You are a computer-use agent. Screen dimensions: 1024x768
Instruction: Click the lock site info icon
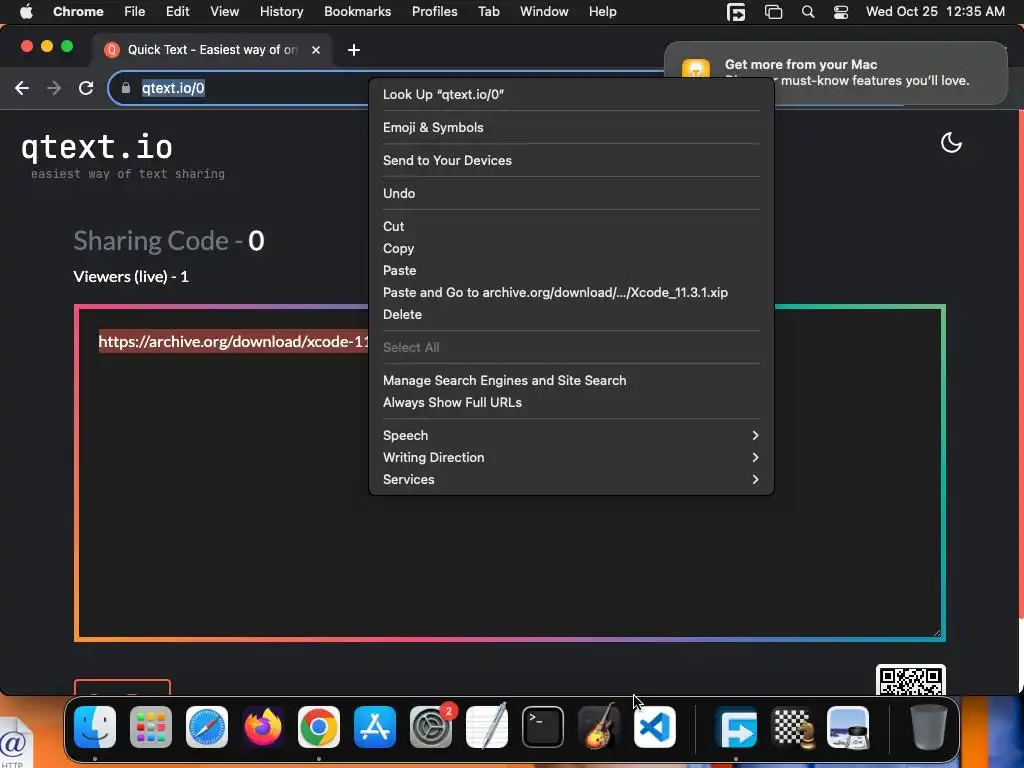(x=126, y=88)
